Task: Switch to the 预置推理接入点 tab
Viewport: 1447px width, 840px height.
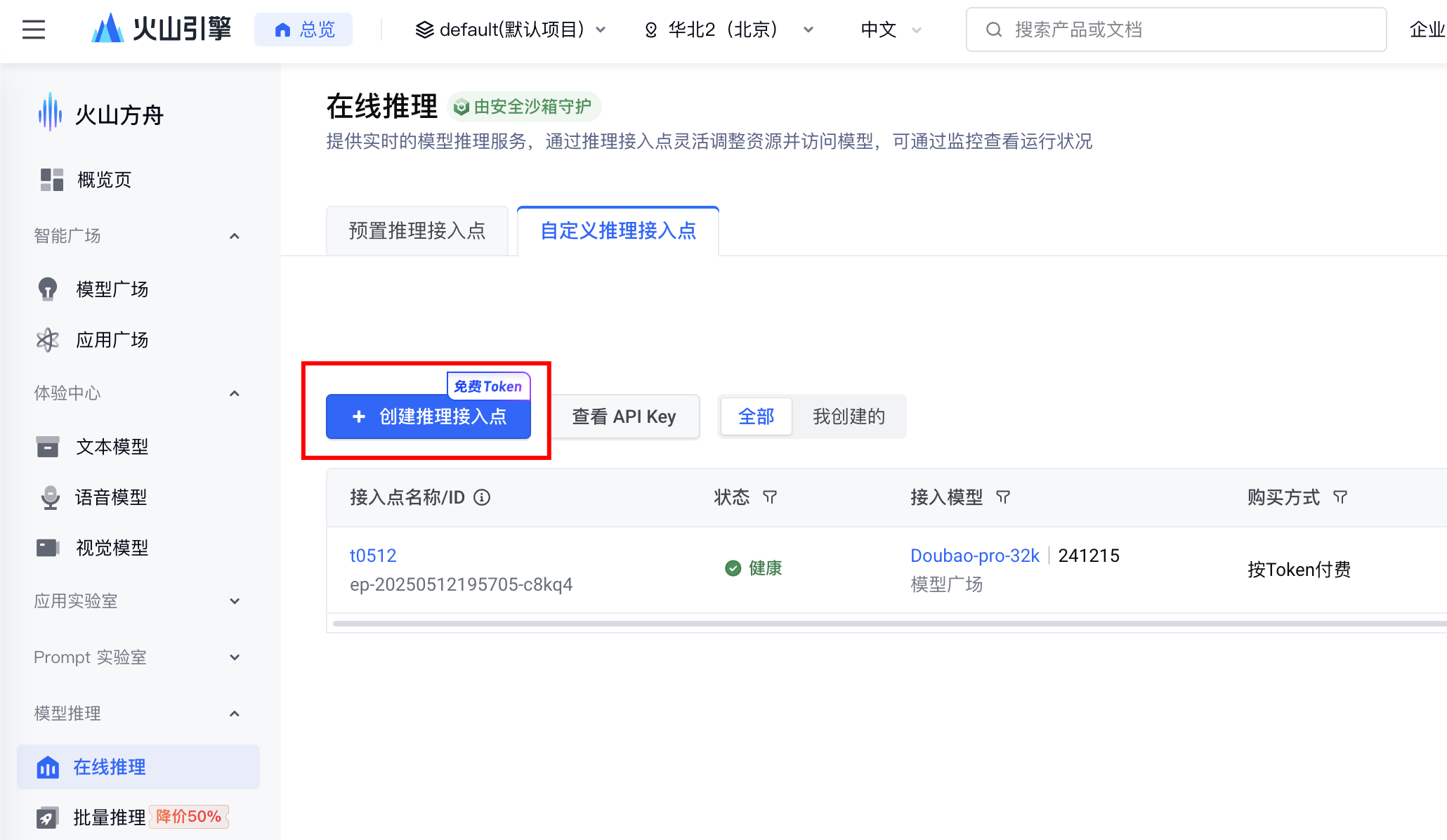Action: (417, 230)
